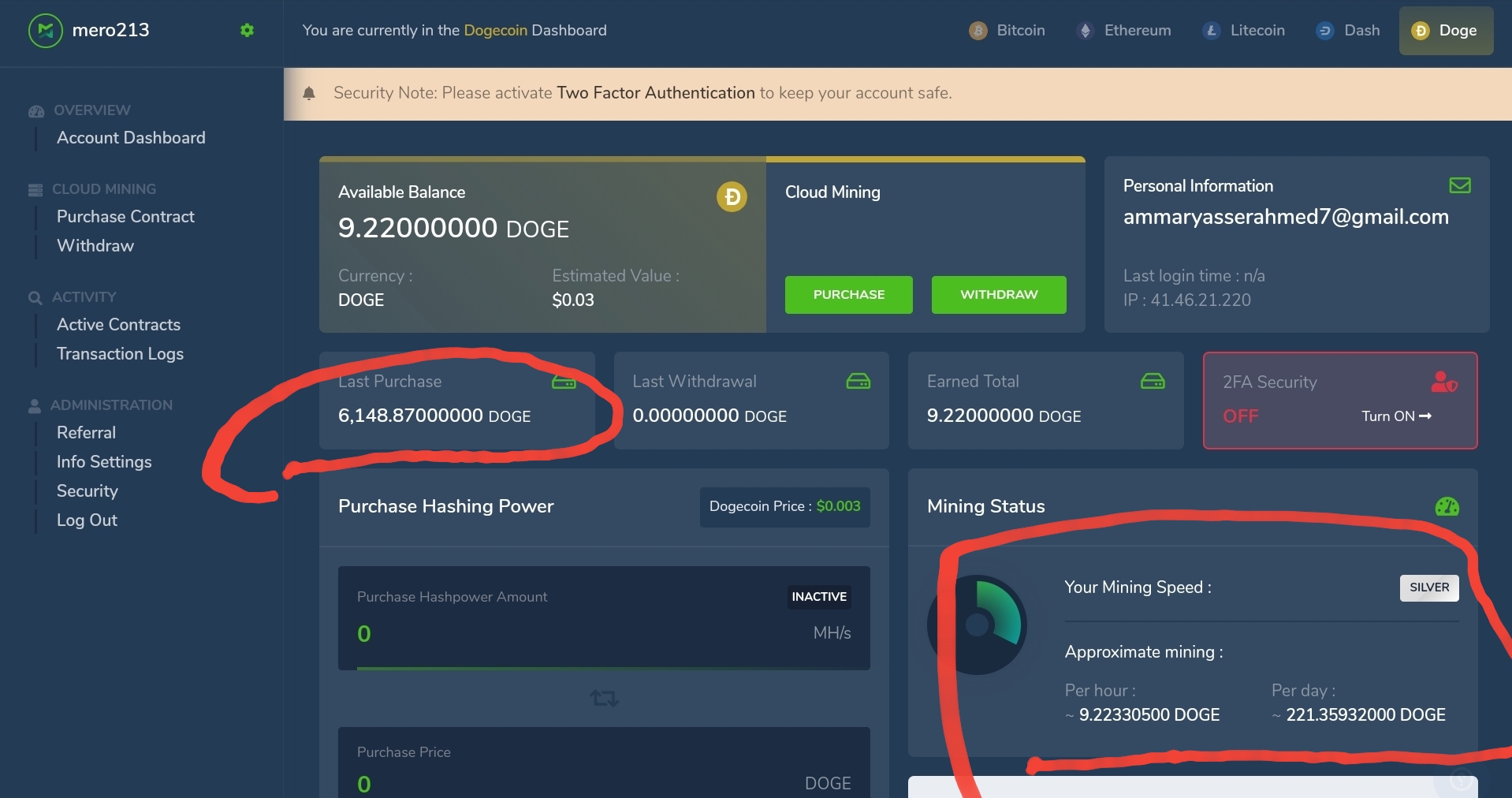Open Info Settings in the sidebar

pos(104,462)
